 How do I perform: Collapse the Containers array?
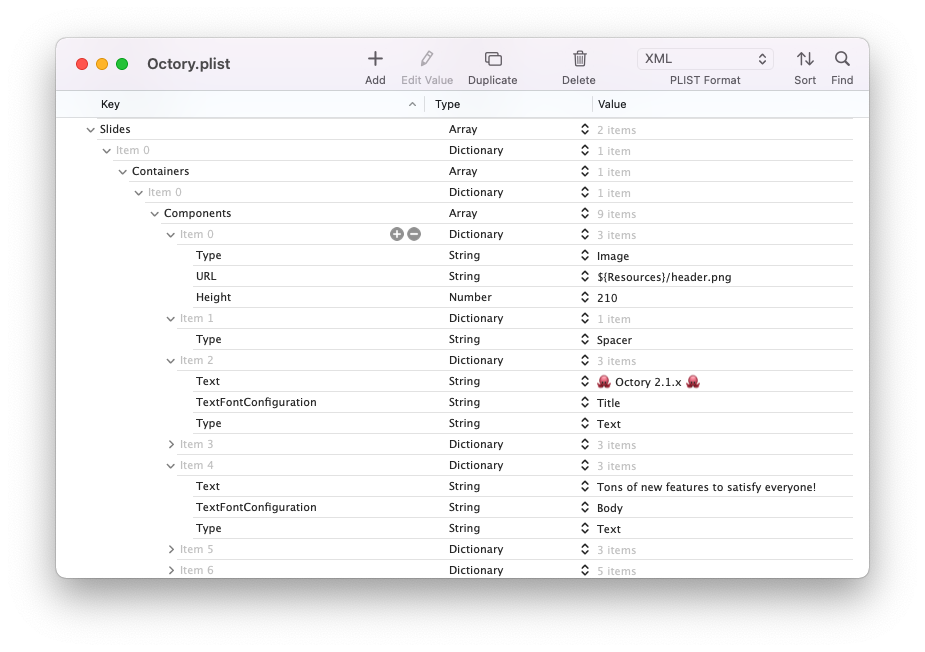click(123, 172)
